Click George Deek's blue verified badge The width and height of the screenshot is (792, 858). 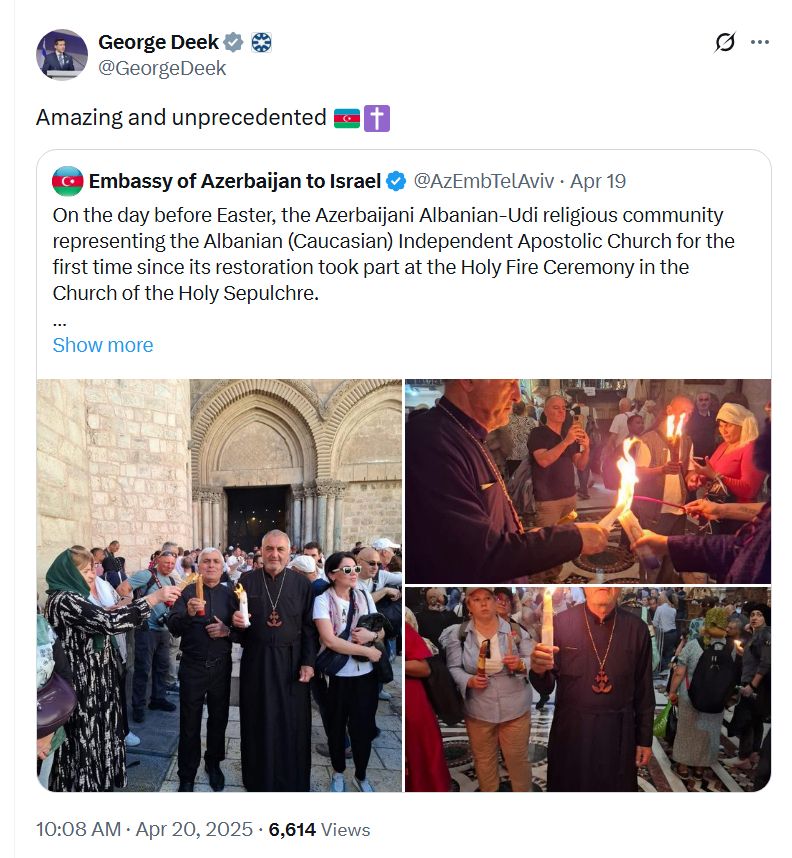click(234, 42)
